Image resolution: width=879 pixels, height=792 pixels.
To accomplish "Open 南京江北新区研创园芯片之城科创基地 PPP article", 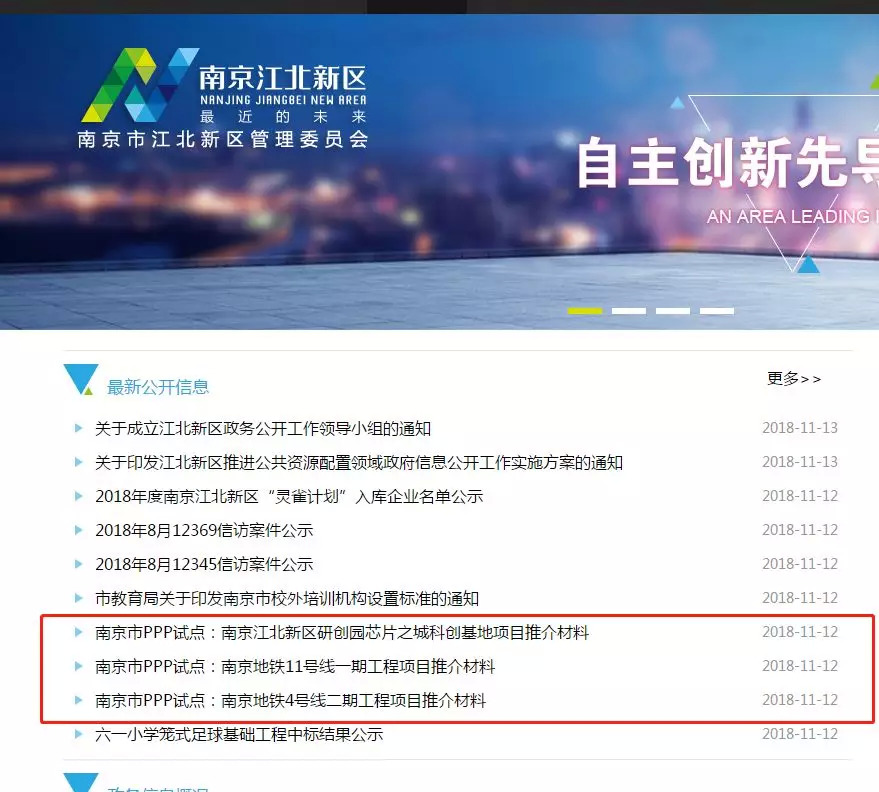I will click(x=342, y=632).
